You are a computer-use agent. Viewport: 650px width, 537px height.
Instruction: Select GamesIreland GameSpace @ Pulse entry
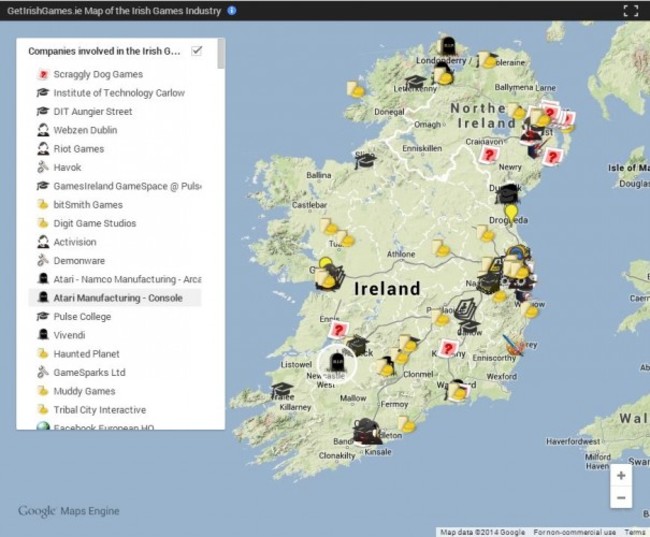(127, 186)
